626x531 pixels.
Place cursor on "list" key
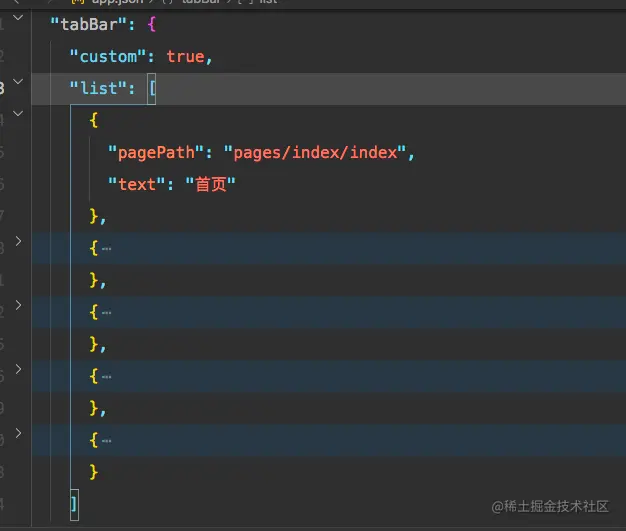98,88
